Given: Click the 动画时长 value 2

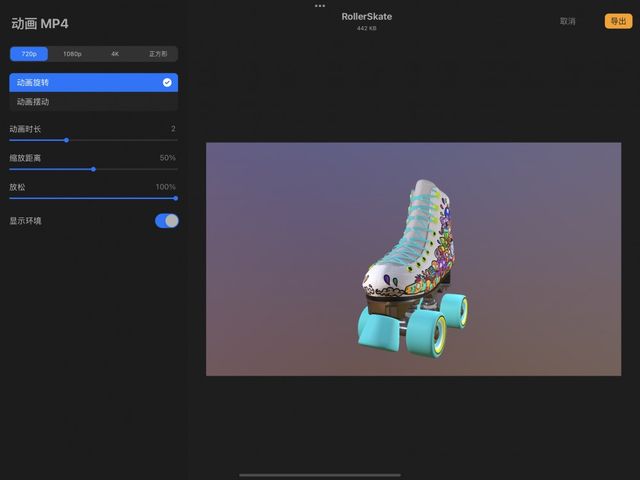Looking at the screenshot, I should [x=173, y=129].
